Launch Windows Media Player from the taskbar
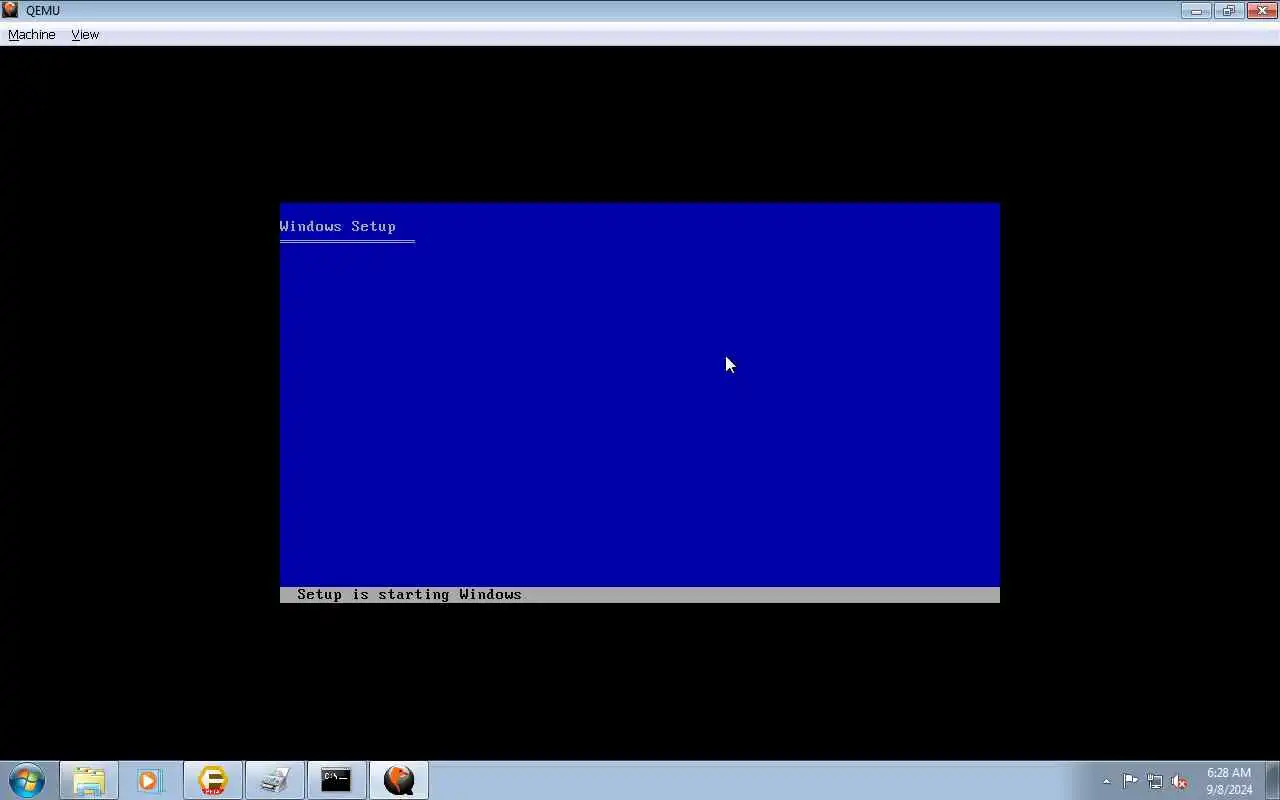 [150, 780]
